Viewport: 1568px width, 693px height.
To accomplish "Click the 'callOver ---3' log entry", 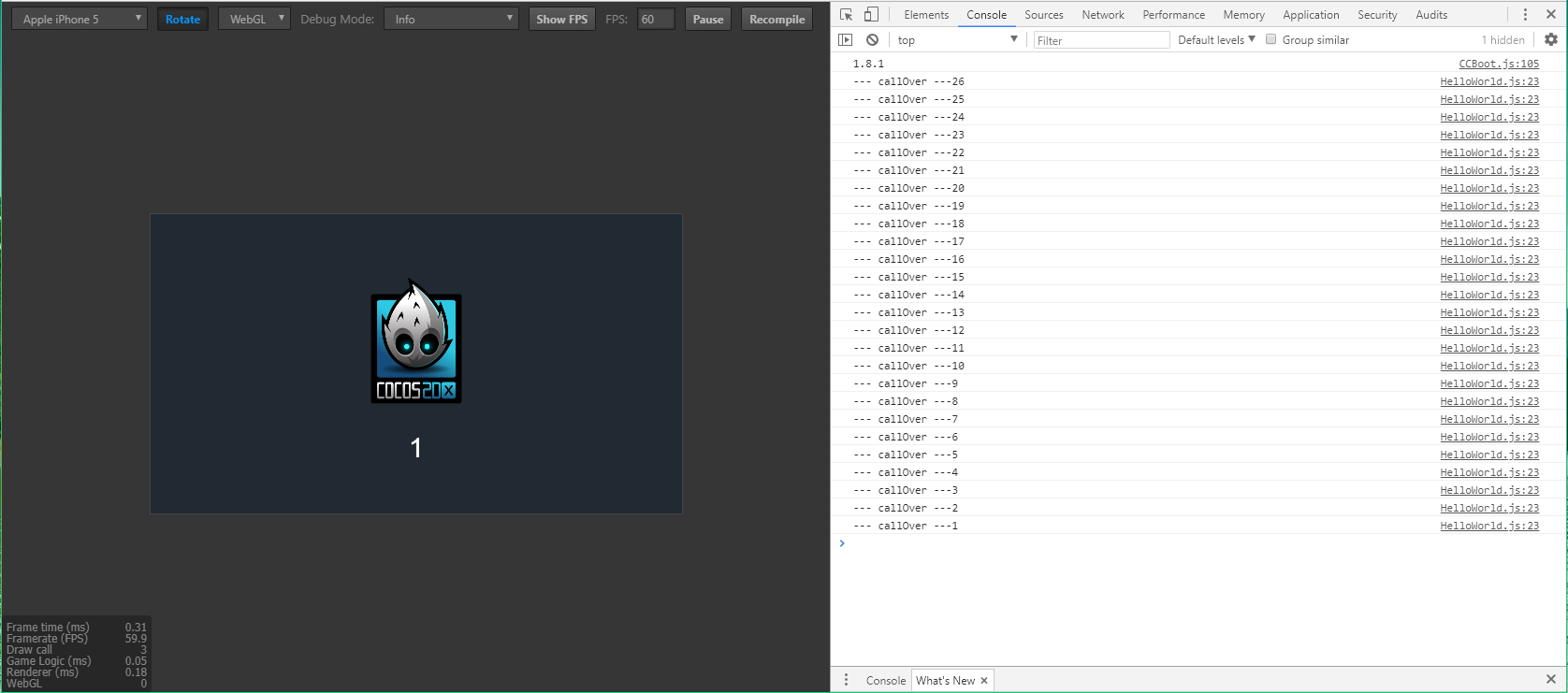I will coord(906,490).
